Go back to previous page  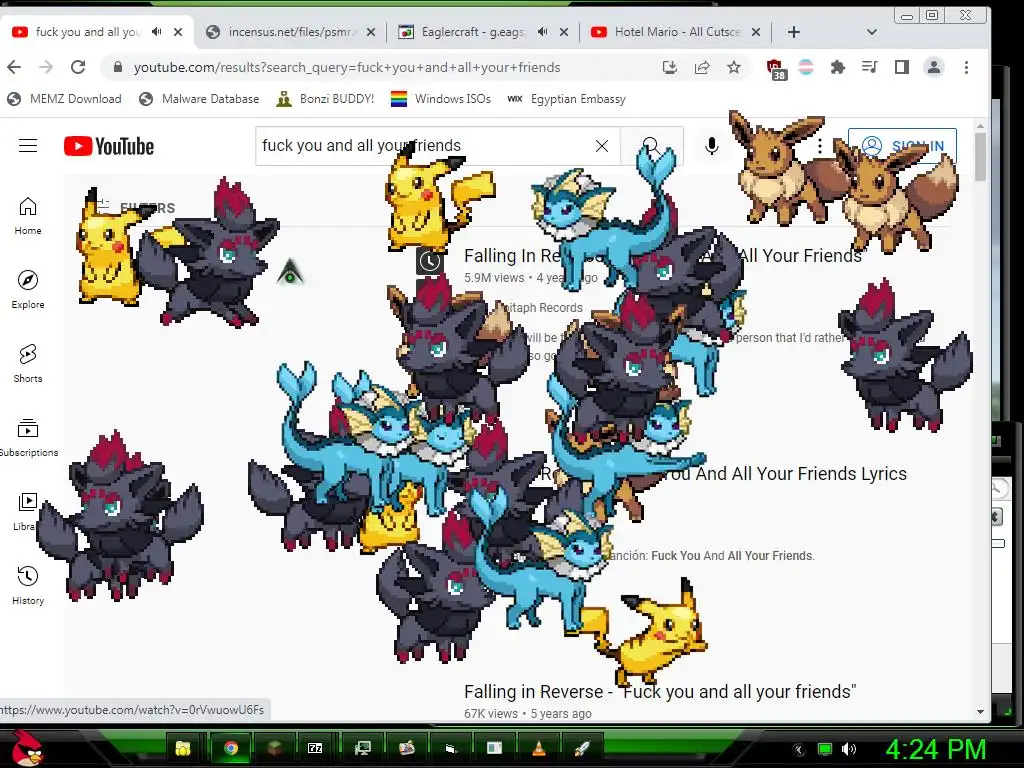pos(14,67)
